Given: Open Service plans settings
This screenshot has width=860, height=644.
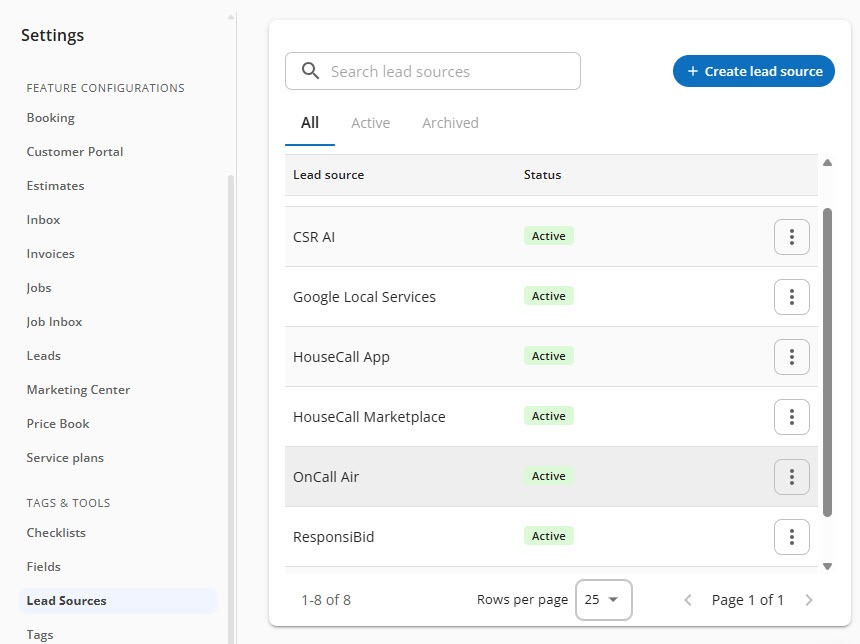Looking at the screenshot, I should click(x=65, y=458).
